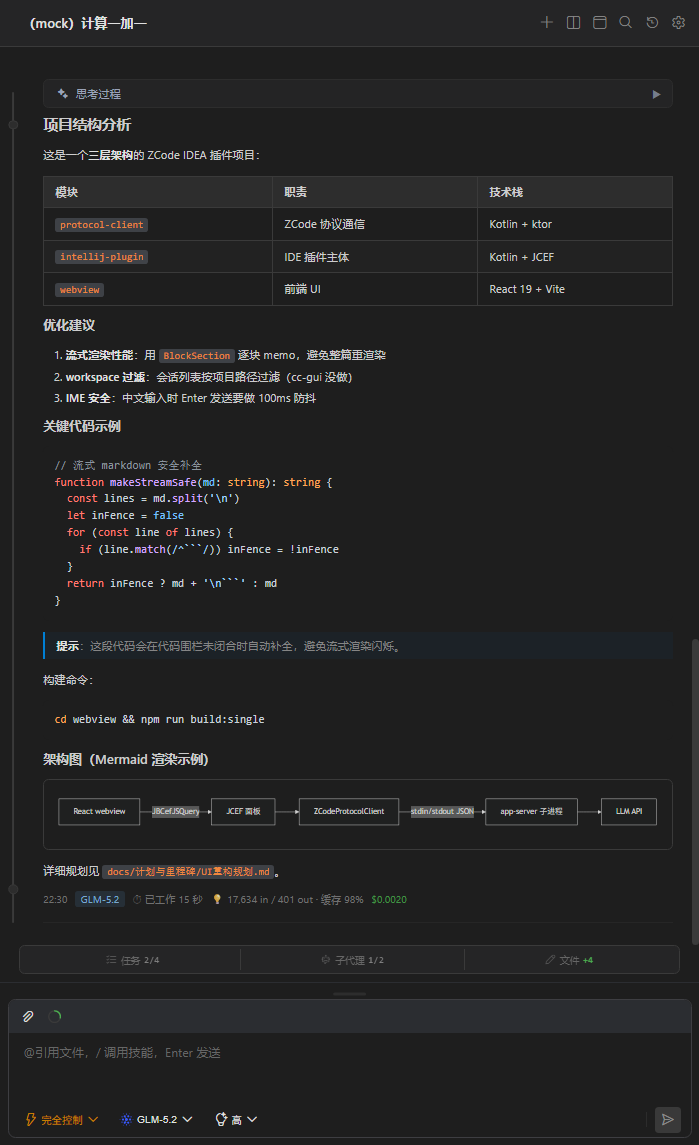The image size is (699, 1145).
Task: Click the protocol-client code tag
Action: 102,225
